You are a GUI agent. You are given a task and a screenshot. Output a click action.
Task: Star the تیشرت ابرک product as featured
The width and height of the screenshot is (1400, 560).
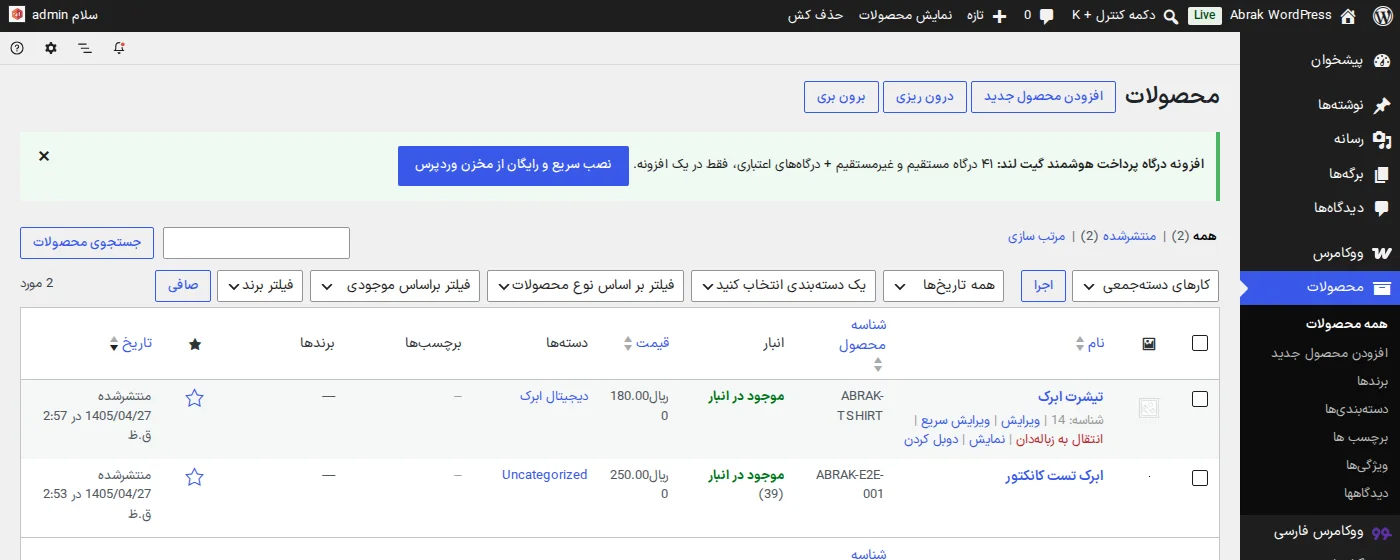point(195,398)
